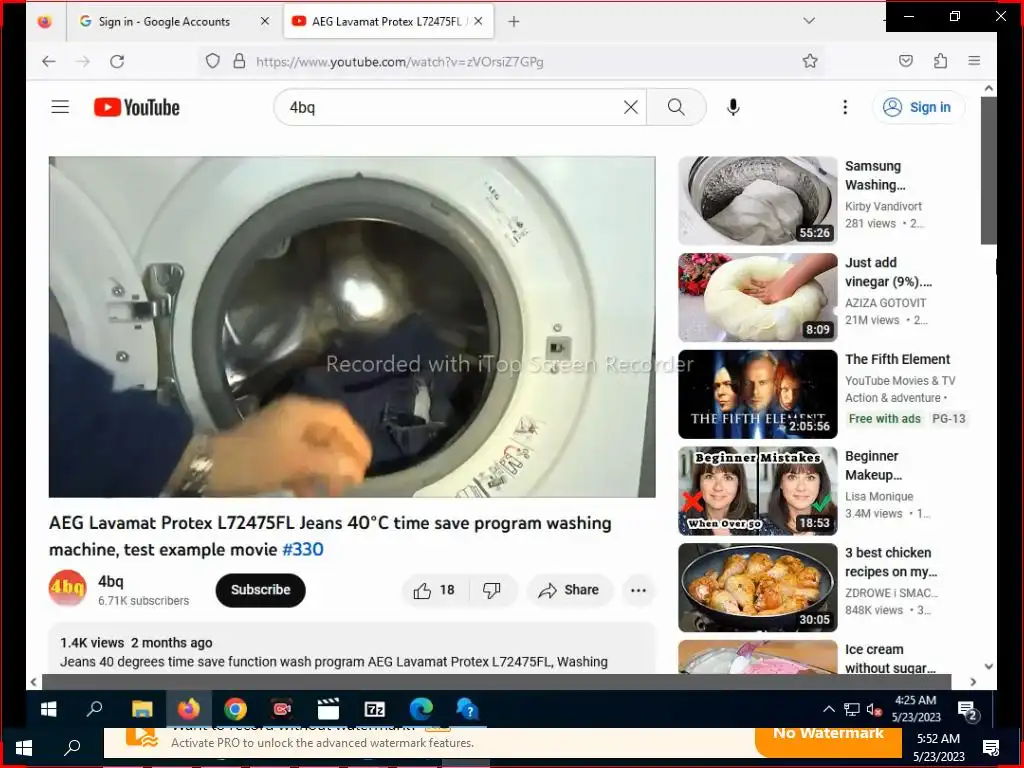Dislike the video with thumbs down
Screen dimensions: 1024x768
click(492, 590)
